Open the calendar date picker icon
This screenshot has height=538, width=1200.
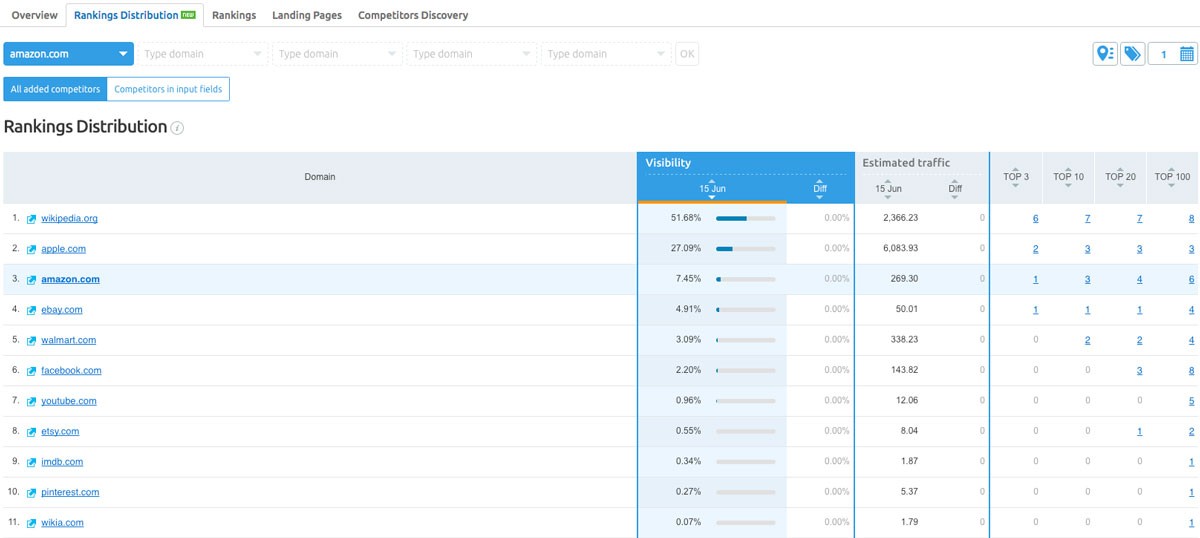click(1186, 54)
